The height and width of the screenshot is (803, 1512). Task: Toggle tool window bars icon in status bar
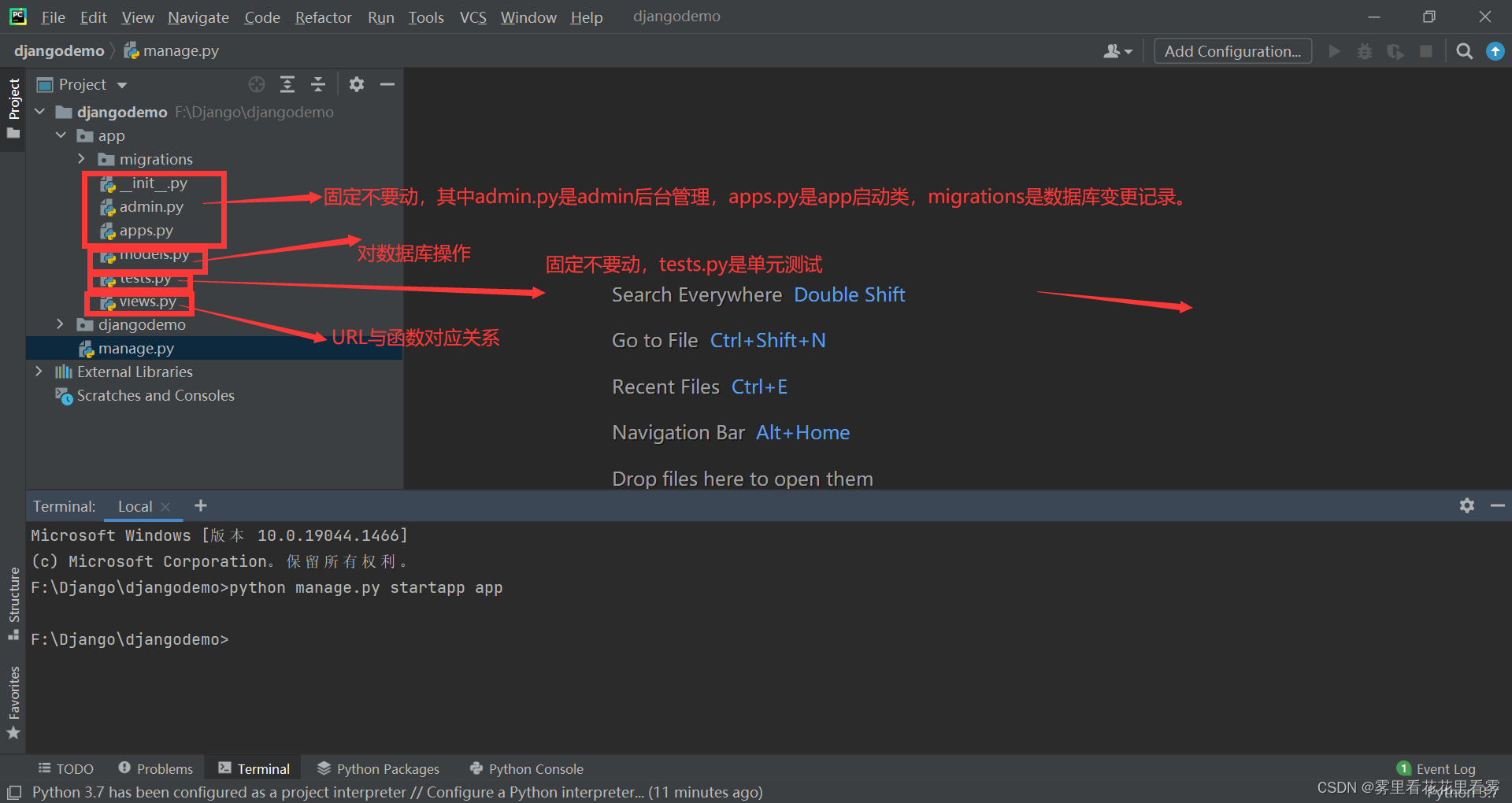coord(14,793)
